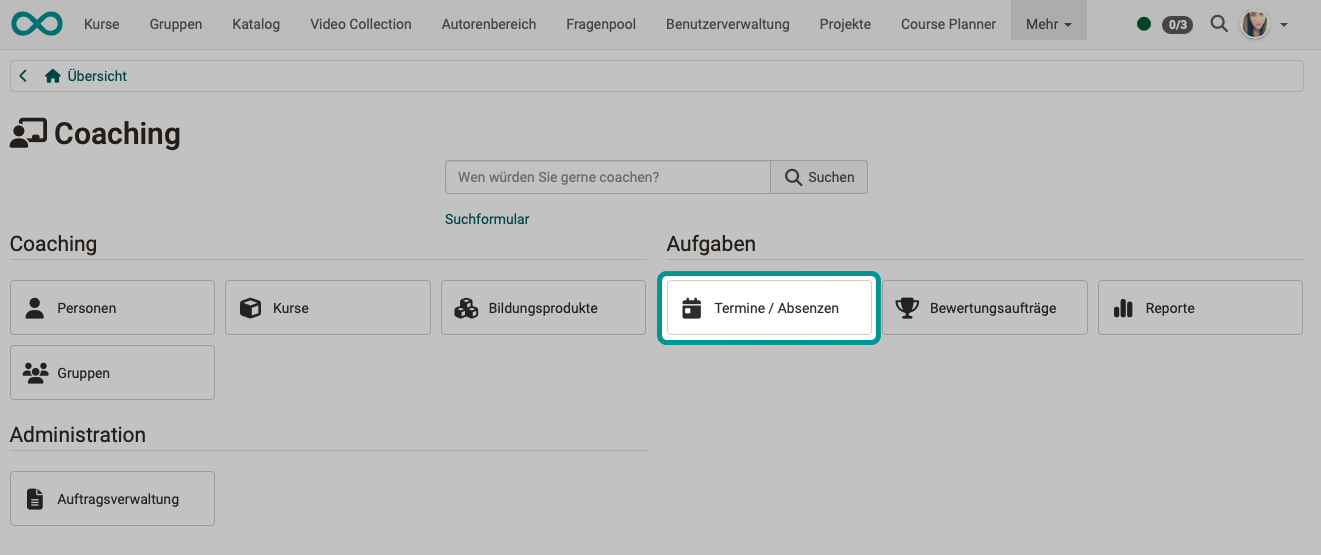Screen dimensions: 1321x555
Task: Select the Bildungsprodukte tile
Action: (543, 308)
